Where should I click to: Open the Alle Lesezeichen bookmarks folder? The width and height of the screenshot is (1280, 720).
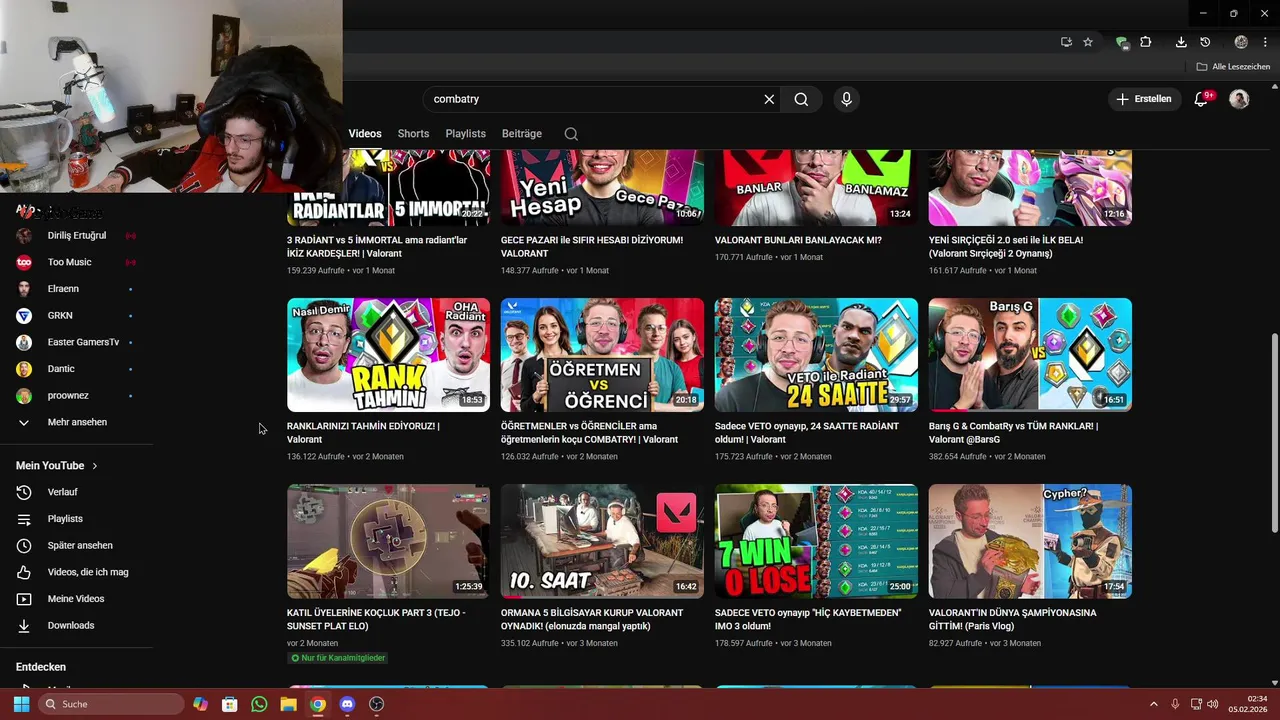tap(1233, 67)
